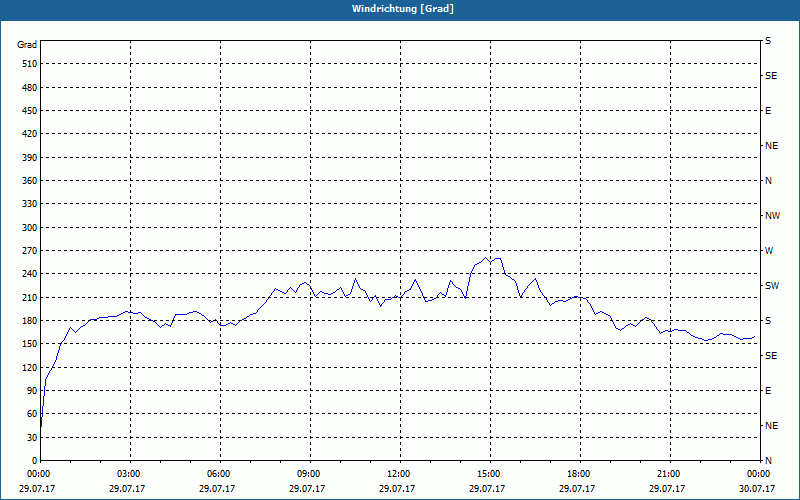Click the N compass label level with 0

(768, 461)
